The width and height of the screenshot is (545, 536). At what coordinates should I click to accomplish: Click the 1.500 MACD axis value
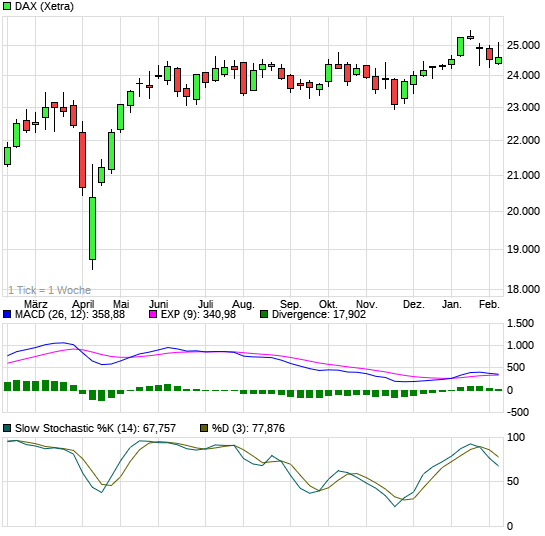[520, 324]
